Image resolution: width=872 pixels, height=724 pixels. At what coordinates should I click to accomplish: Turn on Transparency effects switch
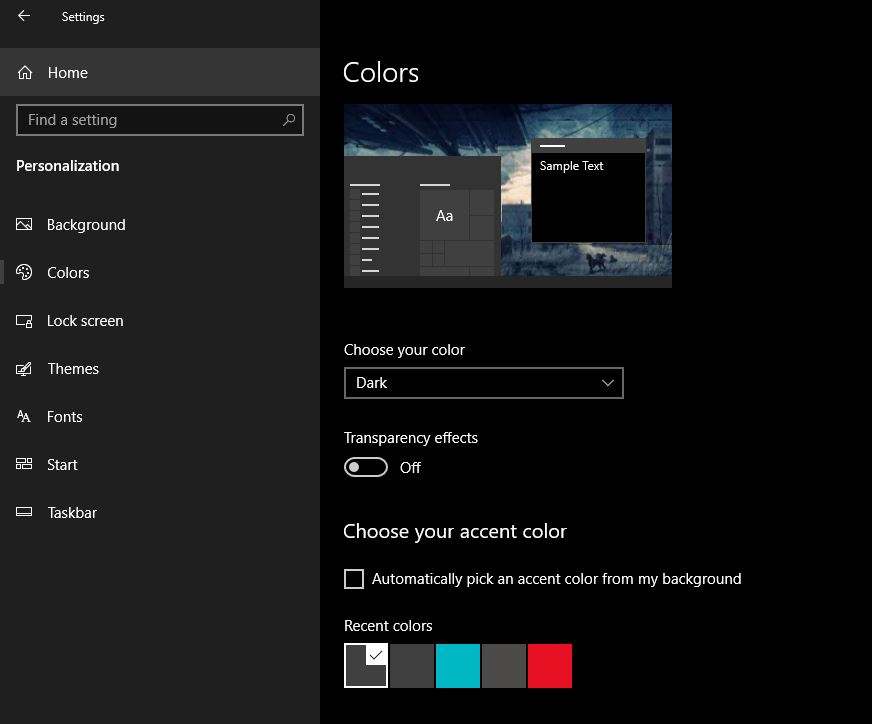[366, 467]
